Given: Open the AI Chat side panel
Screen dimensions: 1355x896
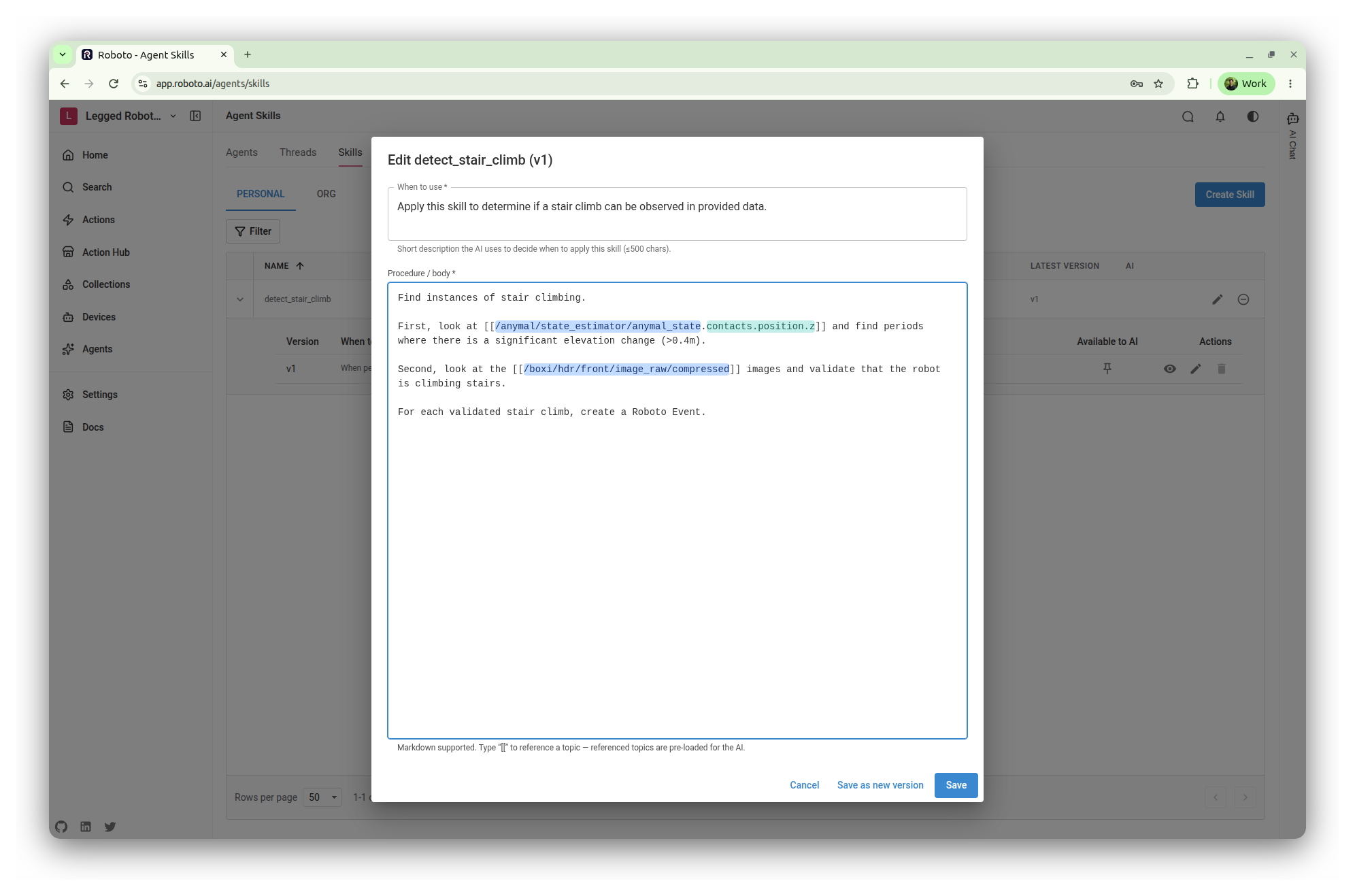Looking at the screenshot, I should [x=1292, y=136].
